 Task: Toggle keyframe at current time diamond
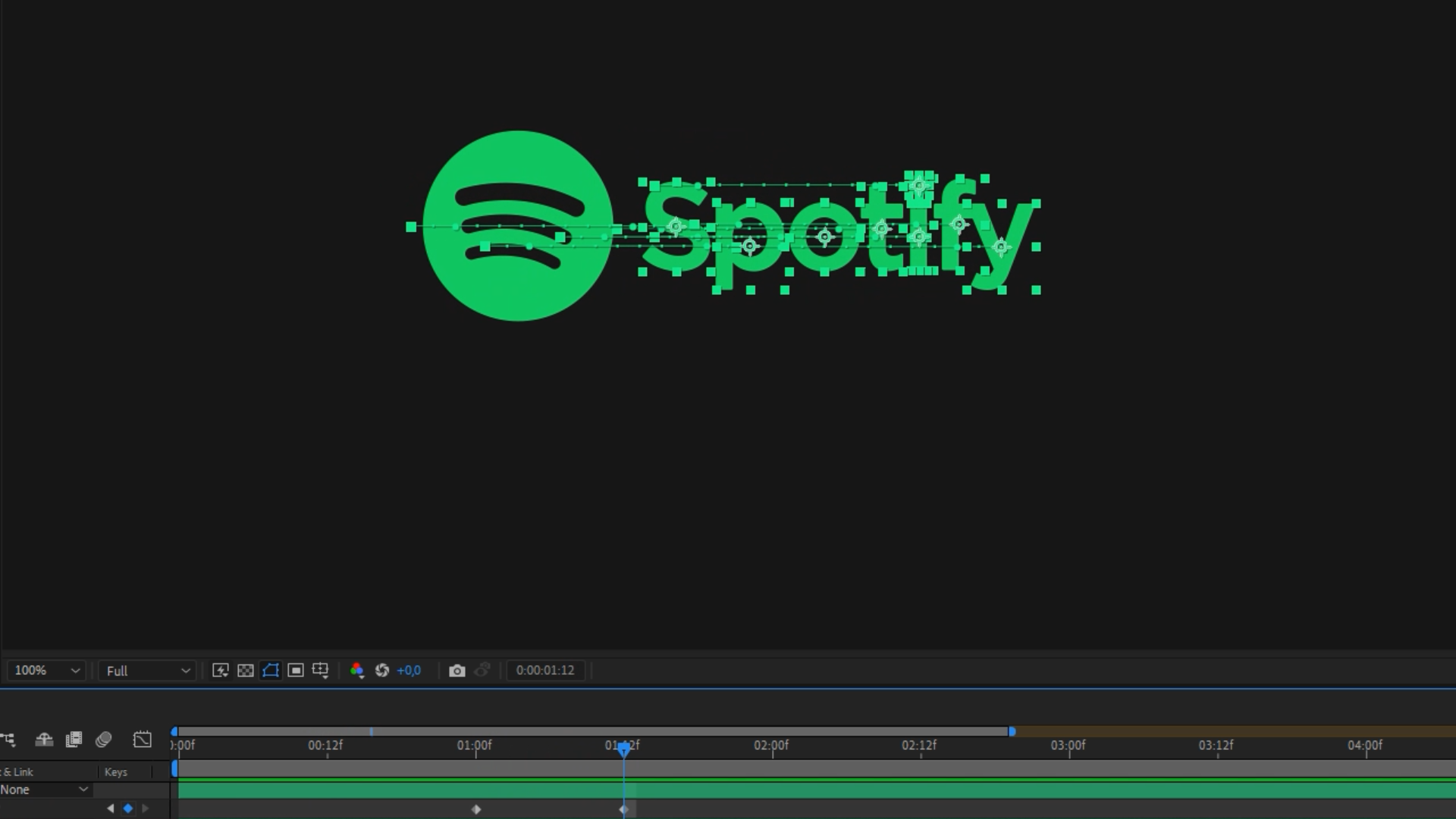[127, 808]
